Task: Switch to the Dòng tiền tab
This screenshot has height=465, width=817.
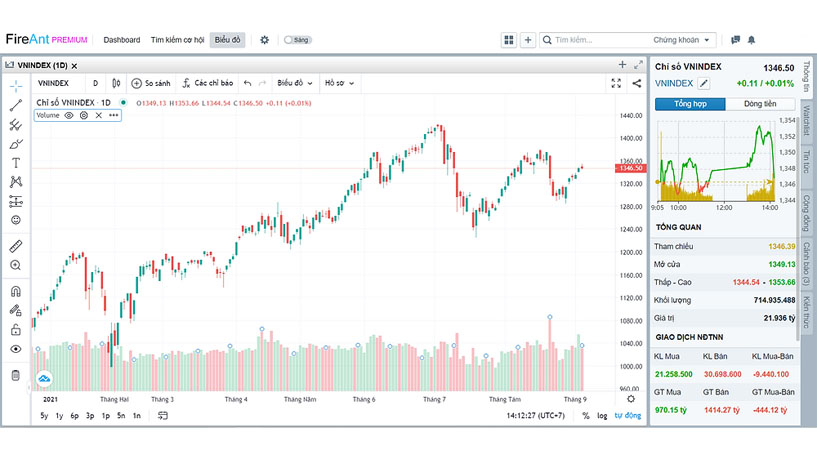Action: pos(760,104)
